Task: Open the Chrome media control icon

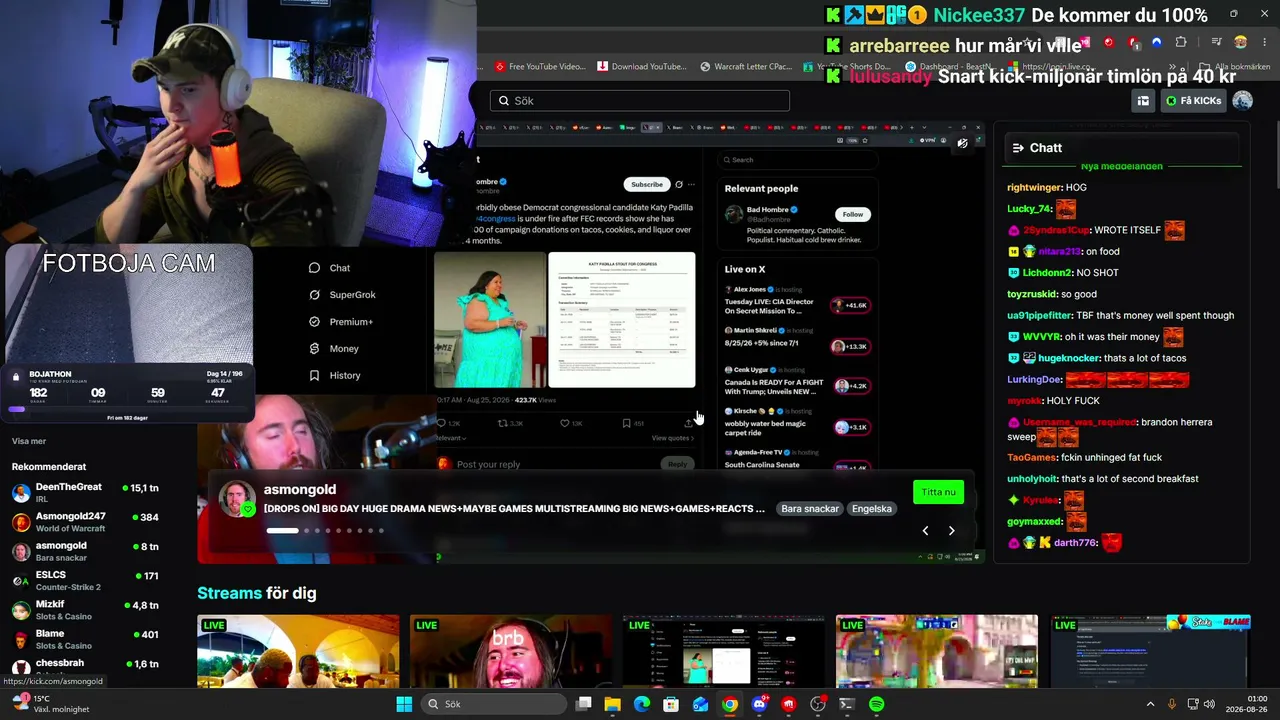Action: (x=1216, y=42)
